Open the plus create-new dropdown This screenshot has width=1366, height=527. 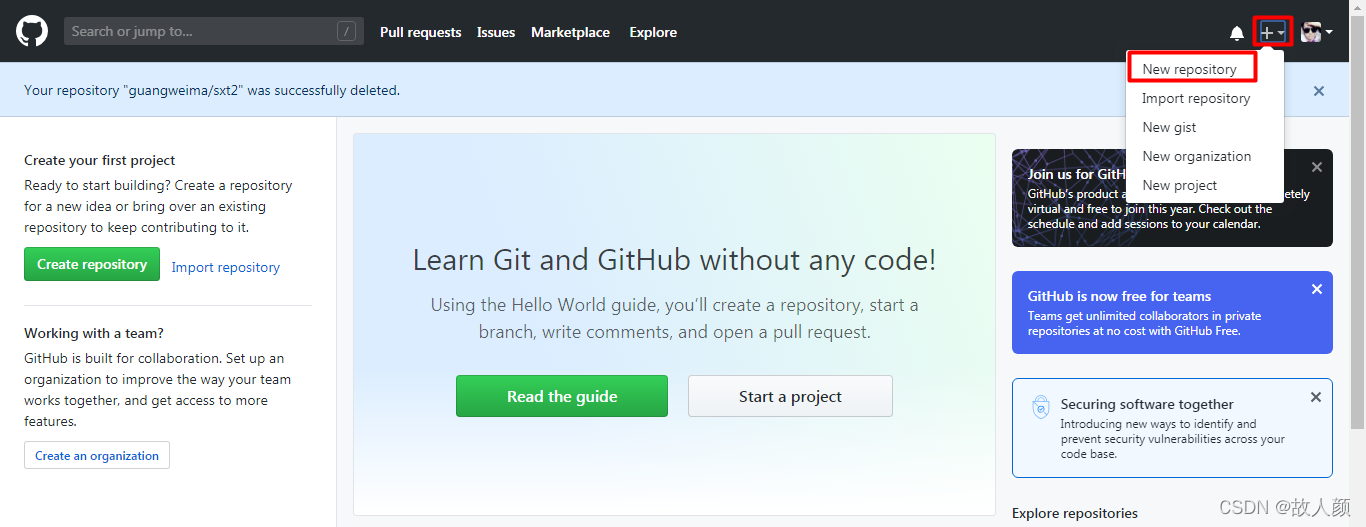pos(1273,32)
